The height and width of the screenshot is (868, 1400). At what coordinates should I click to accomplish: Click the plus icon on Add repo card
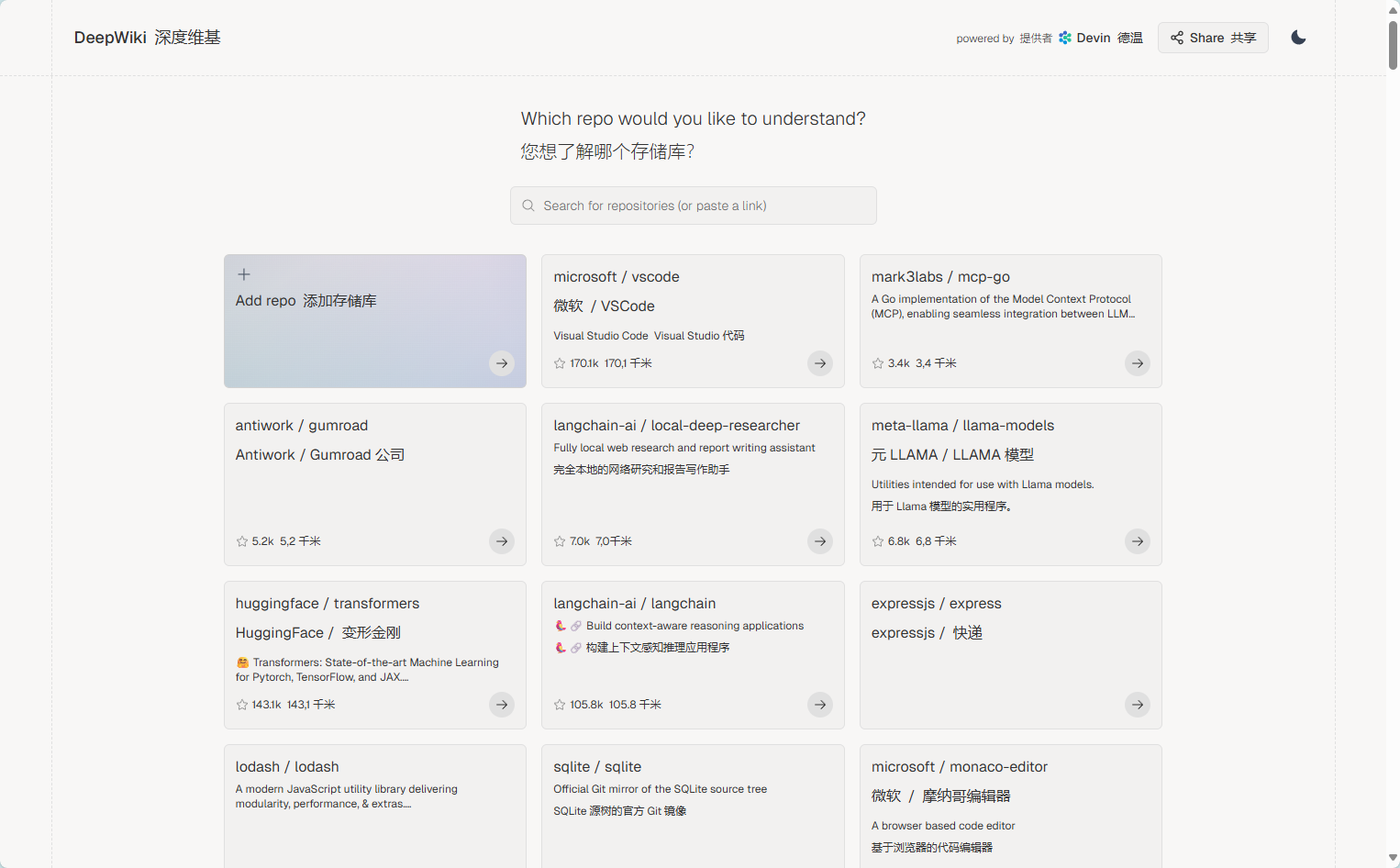244,274
